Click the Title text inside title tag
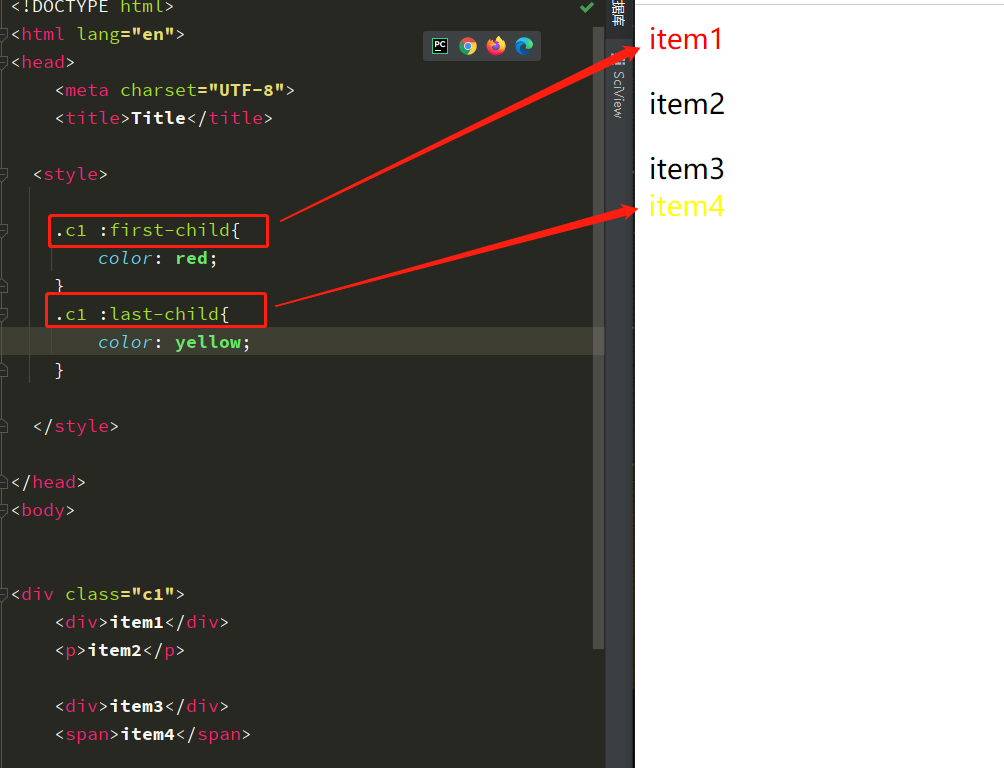 point(158,118)
